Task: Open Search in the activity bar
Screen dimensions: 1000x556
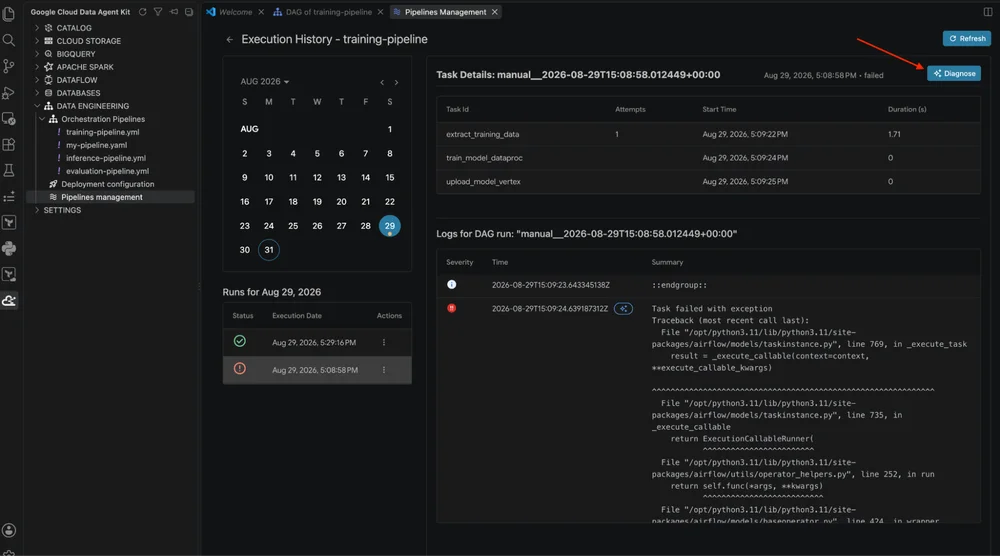Action: tap(9, 40)
